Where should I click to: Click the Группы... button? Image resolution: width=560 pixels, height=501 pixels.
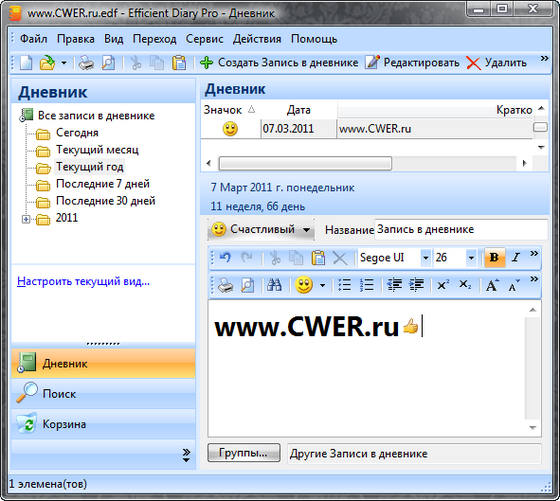pyautogui.click(x=244, y=453)
